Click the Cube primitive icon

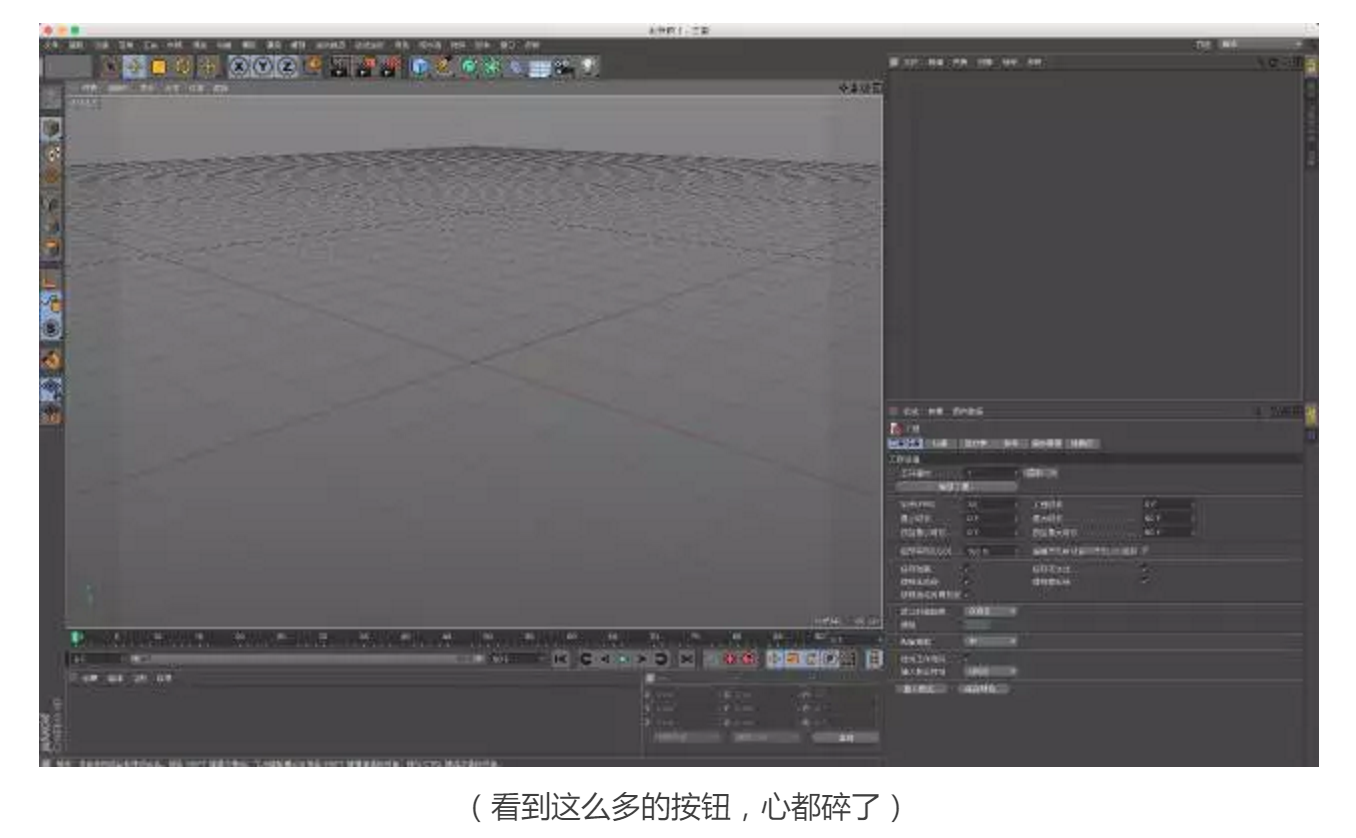coord(419,68)
